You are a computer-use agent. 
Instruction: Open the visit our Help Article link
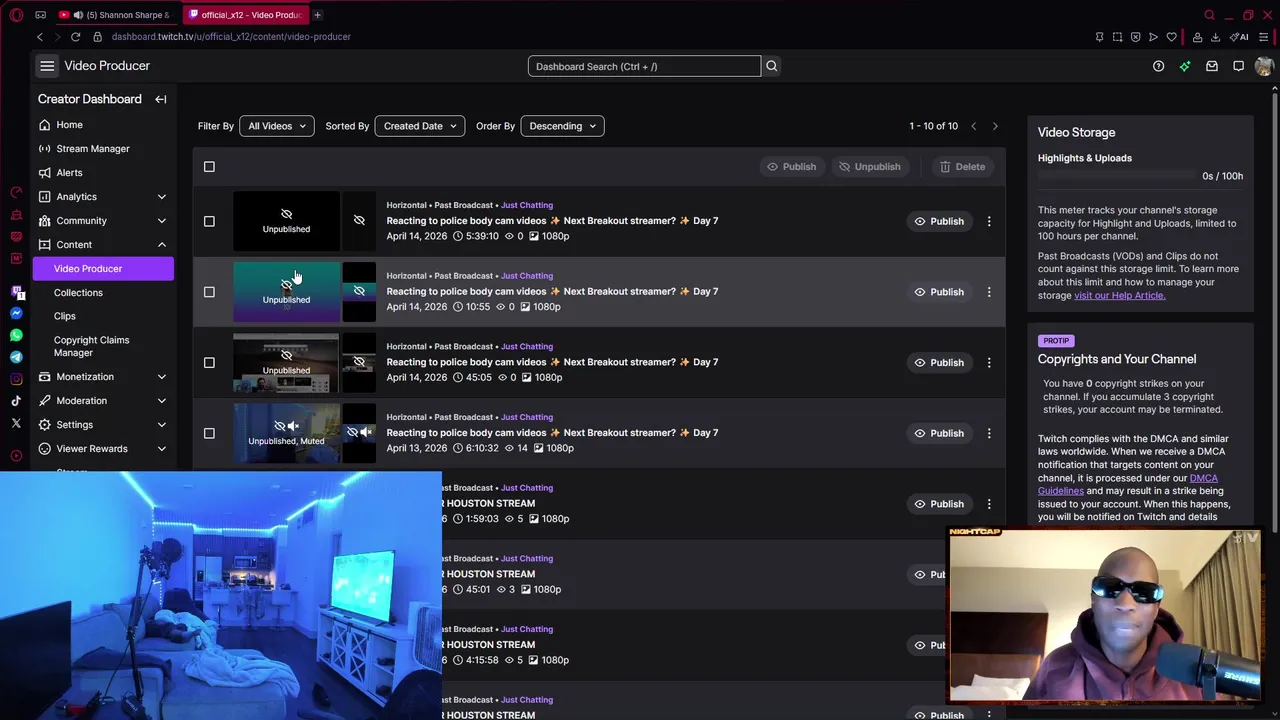pyautogui.click(x=1119, y=295)
